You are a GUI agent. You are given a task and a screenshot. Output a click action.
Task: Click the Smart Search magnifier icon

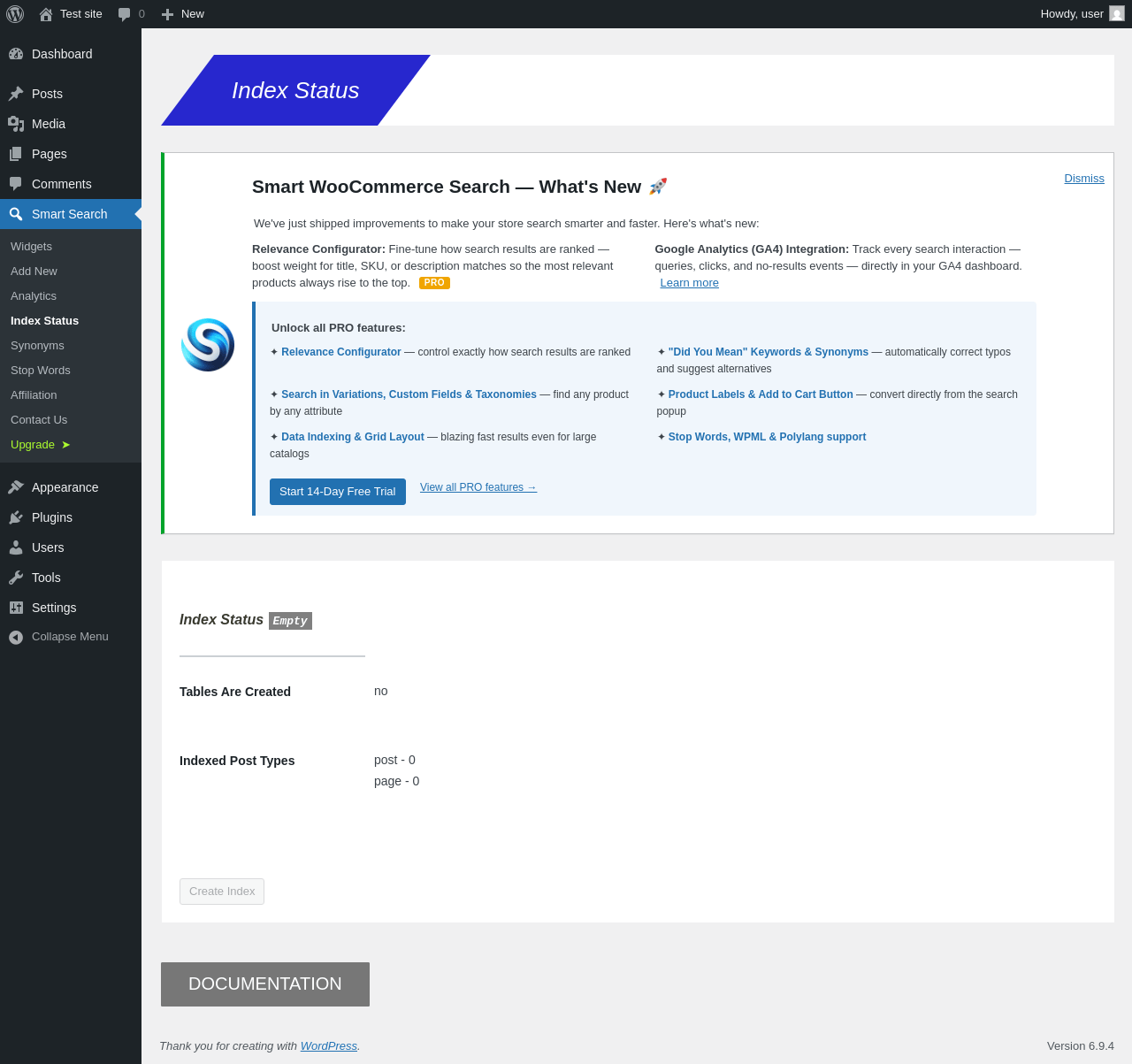16,214
